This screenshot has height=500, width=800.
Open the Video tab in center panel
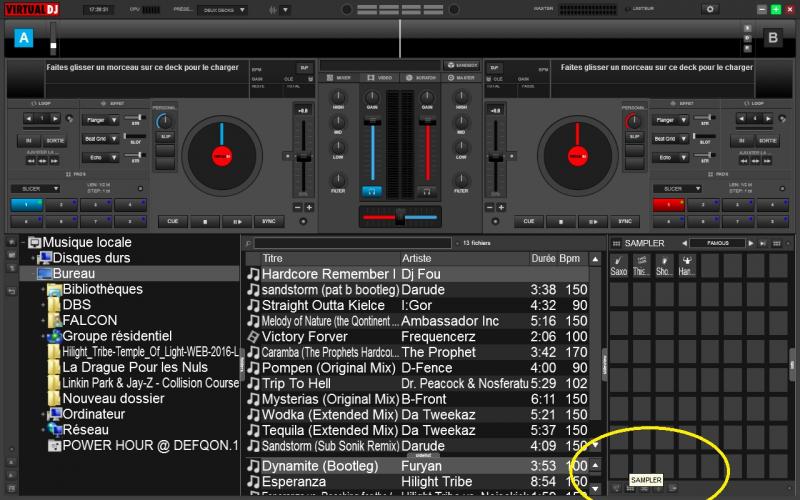[380, 78]
